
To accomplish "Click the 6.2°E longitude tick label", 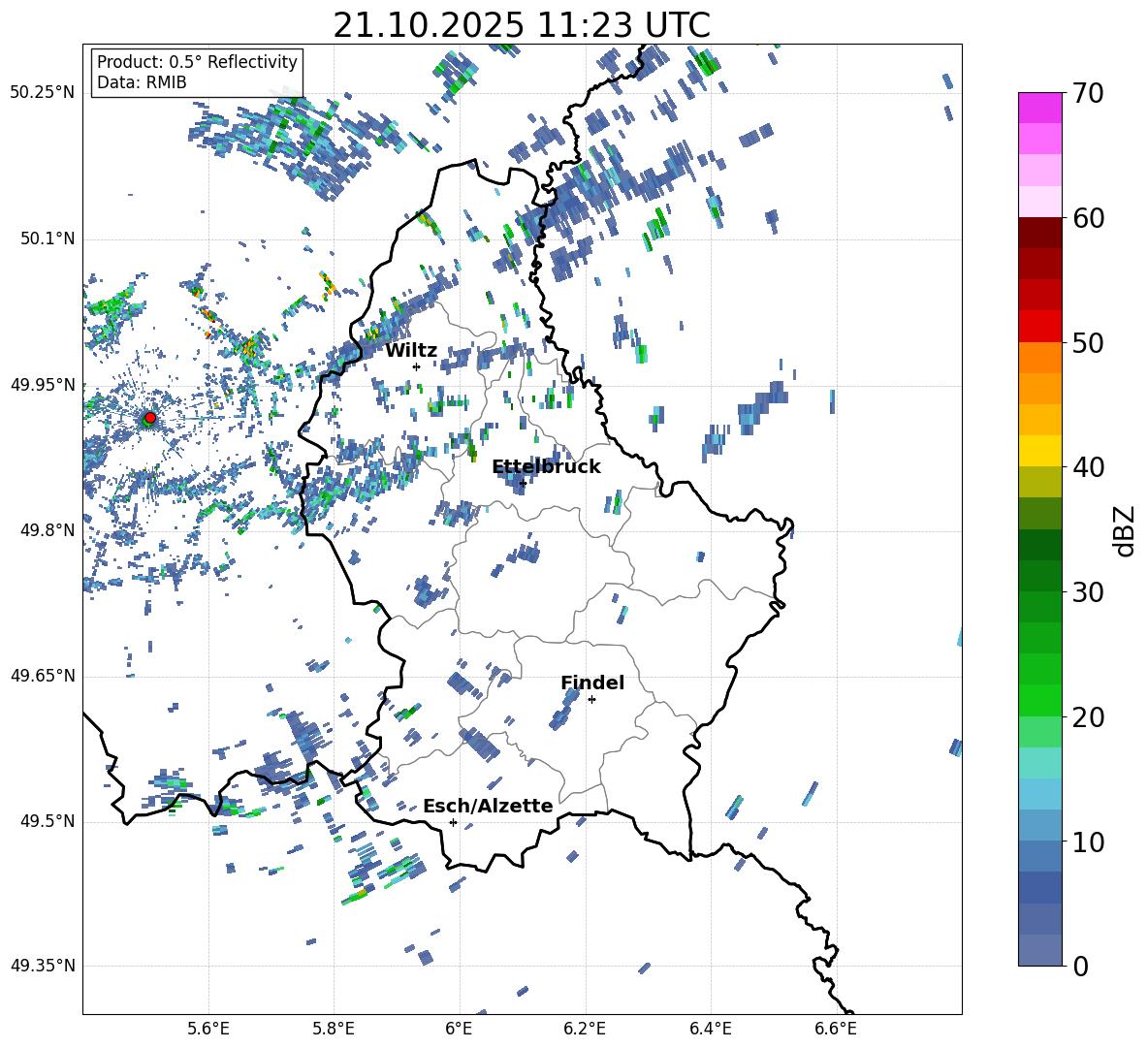I will (x=585, y=1028).
